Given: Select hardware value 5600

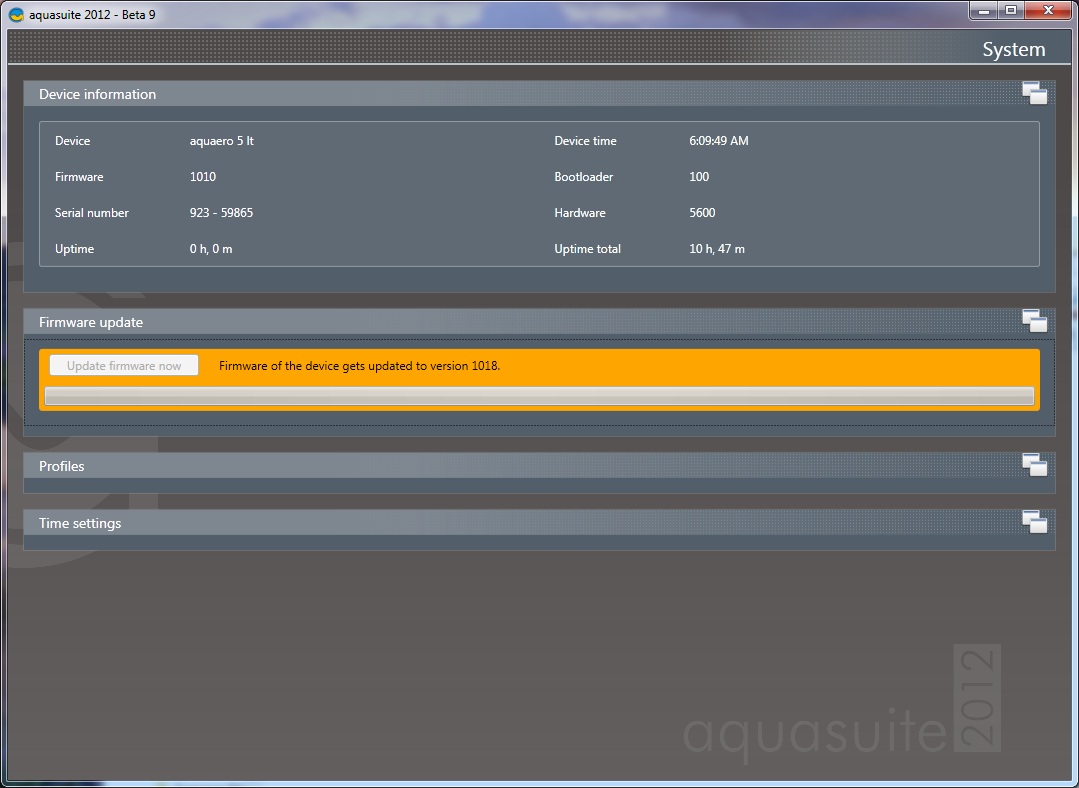Looking at the screenshot, I should (x=703, y=213).
